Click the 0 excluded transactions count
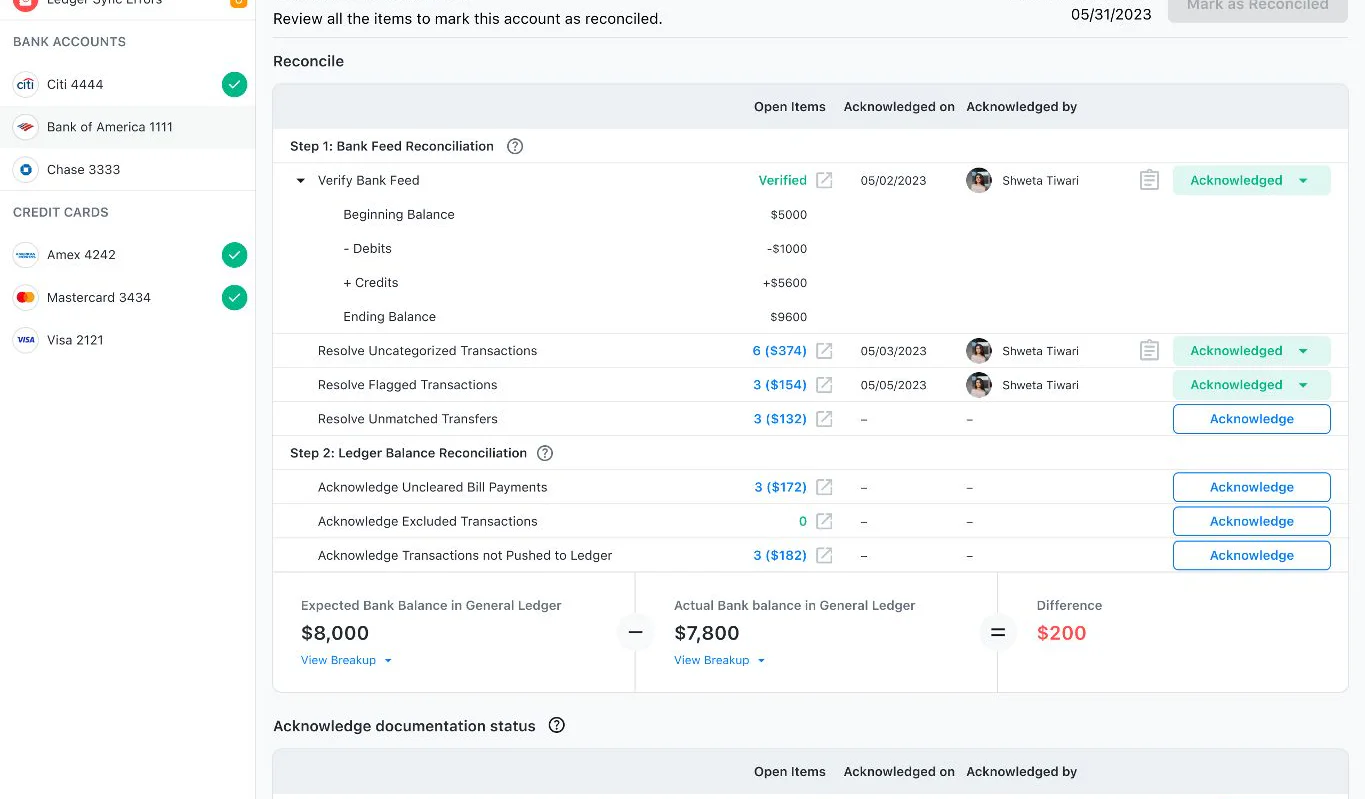The height and width of the screenshot is (799, 1365). 803,521
